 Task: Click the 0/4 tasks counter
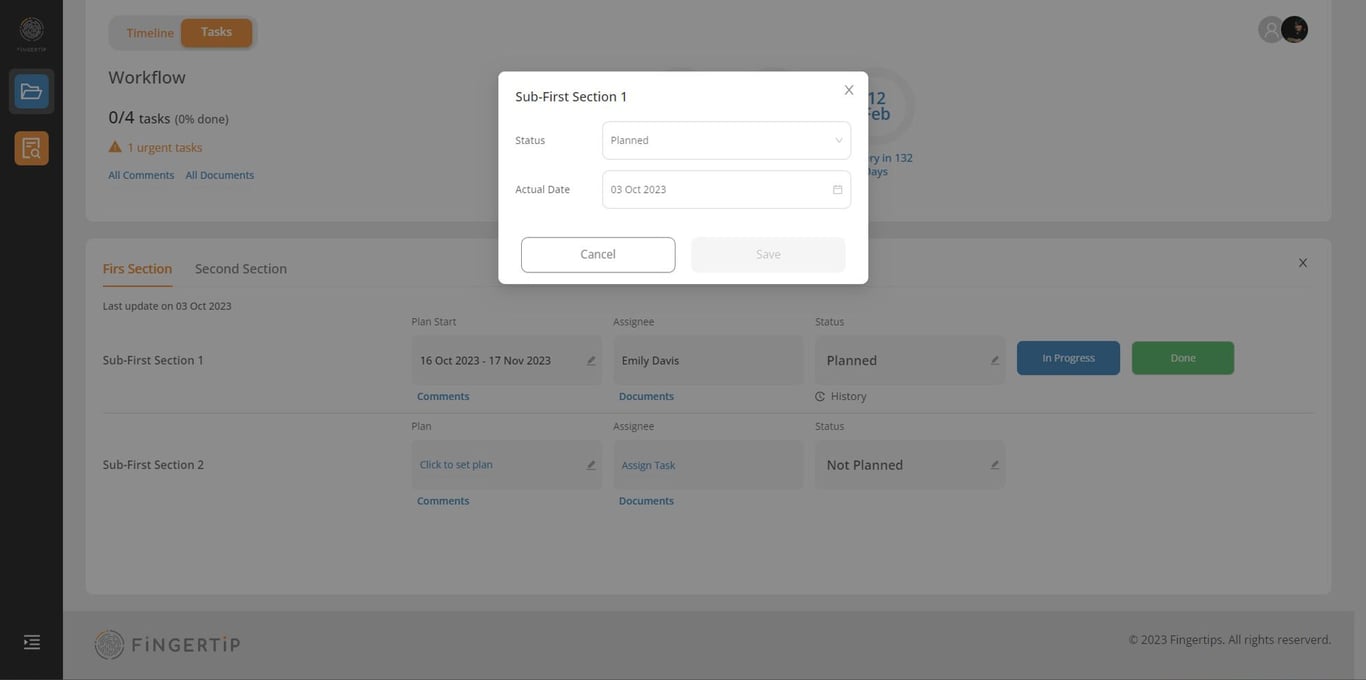[168, 118]
